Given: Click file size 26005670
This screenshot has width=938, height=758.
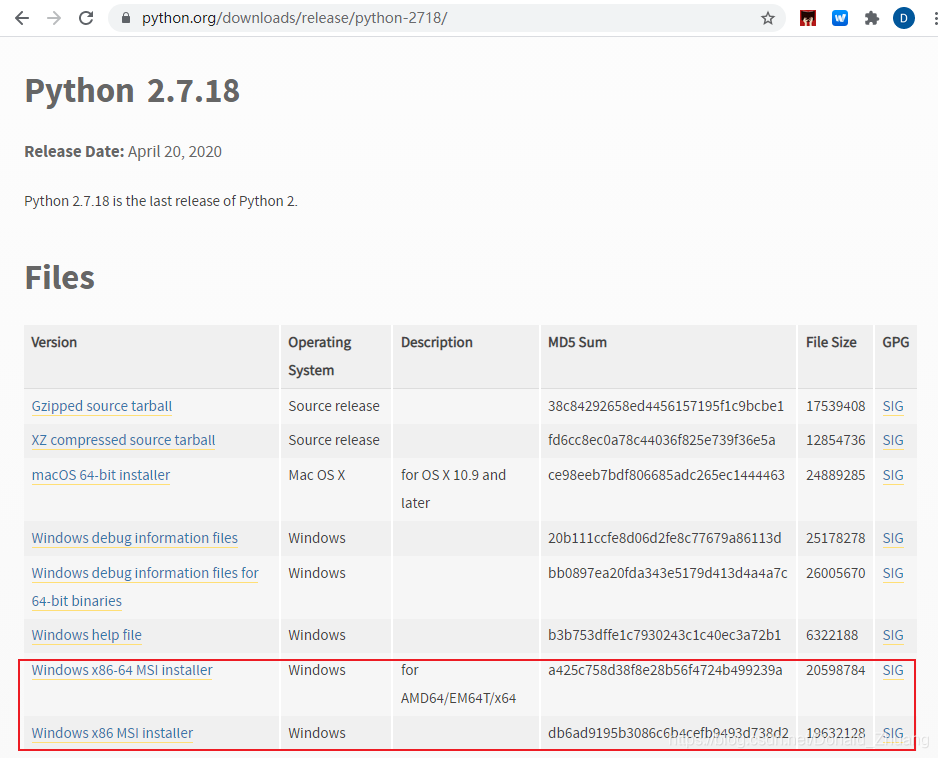Looking at the screenshot, I should point(836,573).
